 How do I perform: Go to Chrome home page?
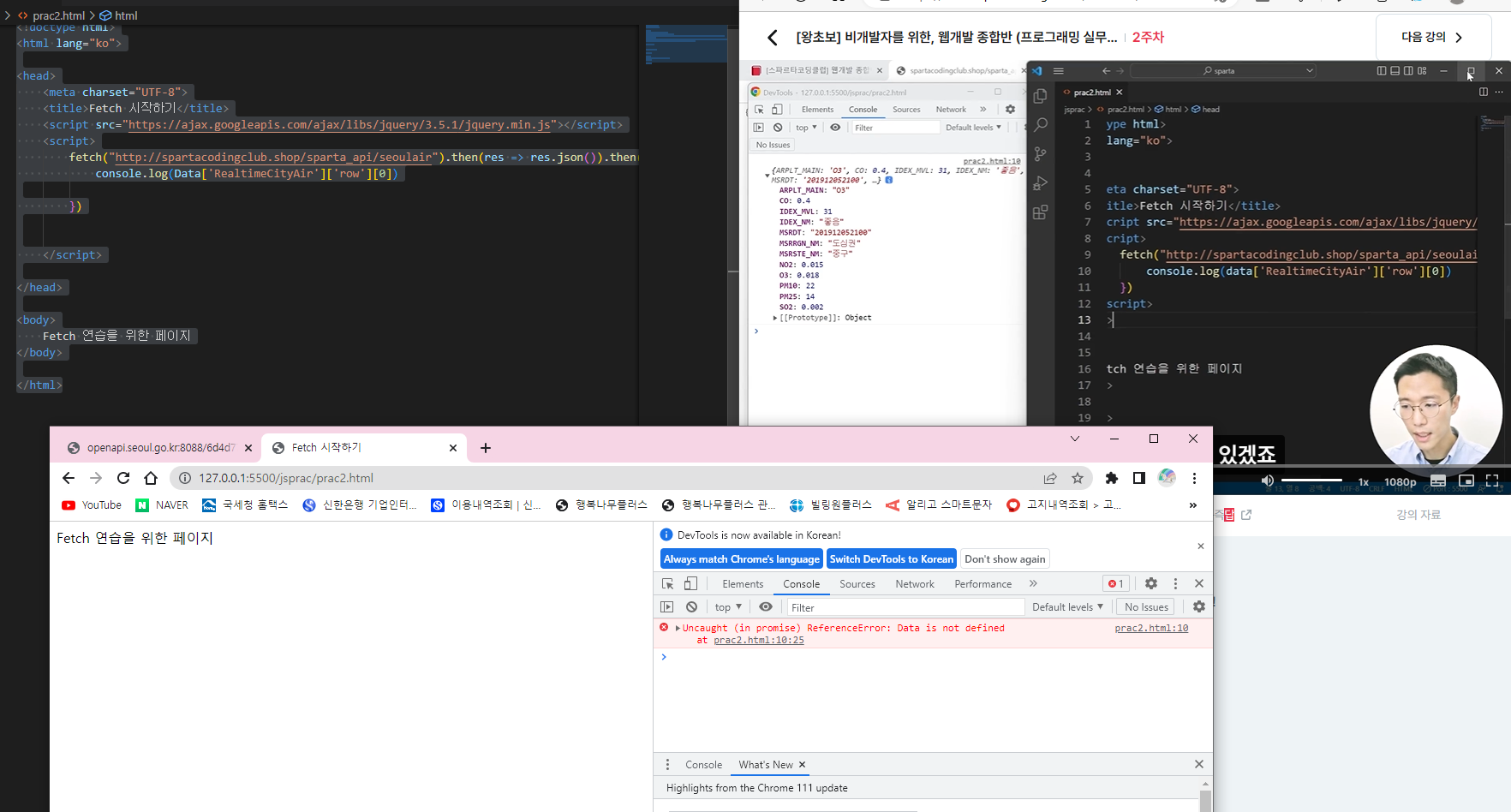151,478
